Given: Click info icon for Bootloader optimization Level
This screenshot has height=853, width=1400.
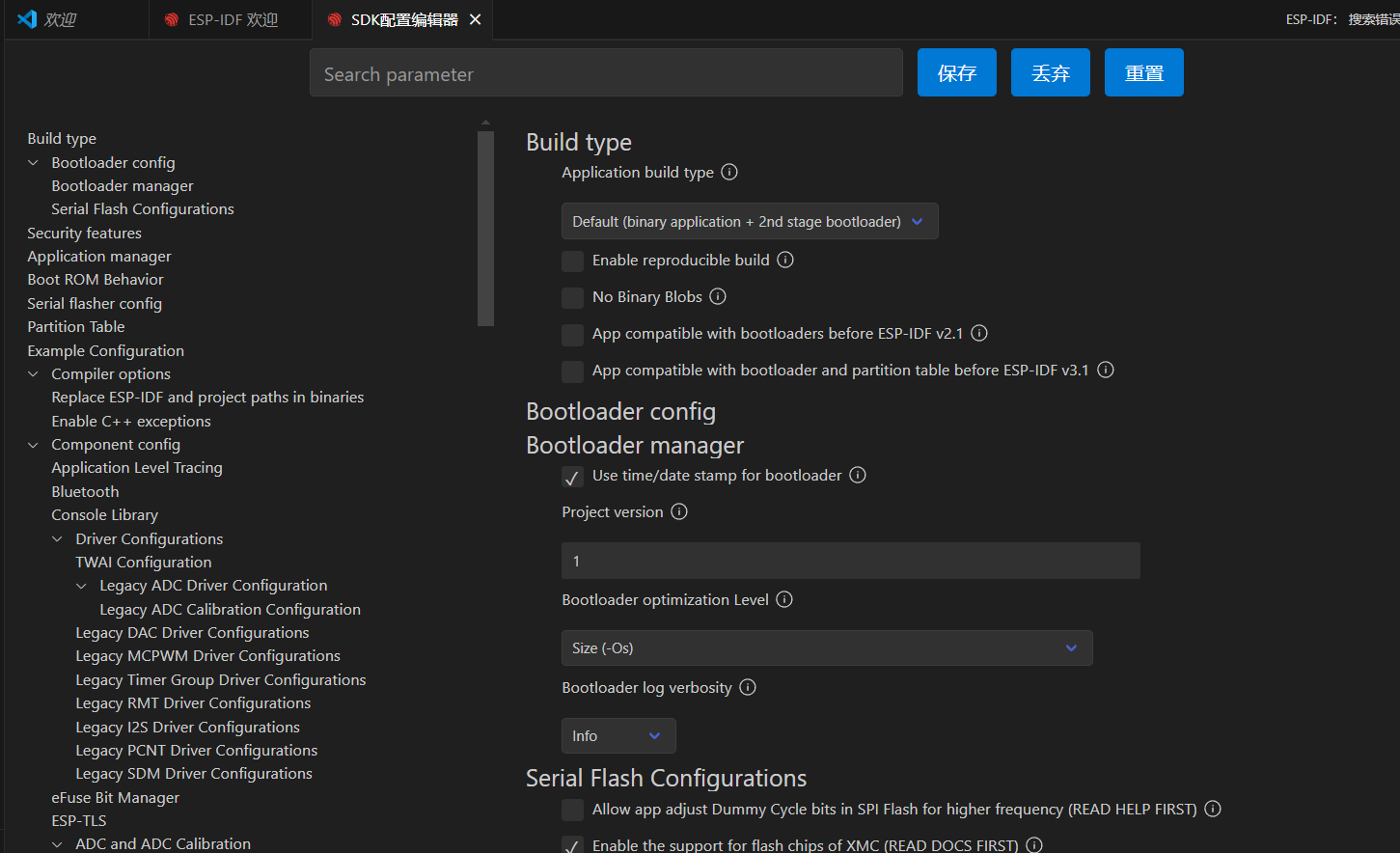Looking at the screenshot, I should (784, 600).
